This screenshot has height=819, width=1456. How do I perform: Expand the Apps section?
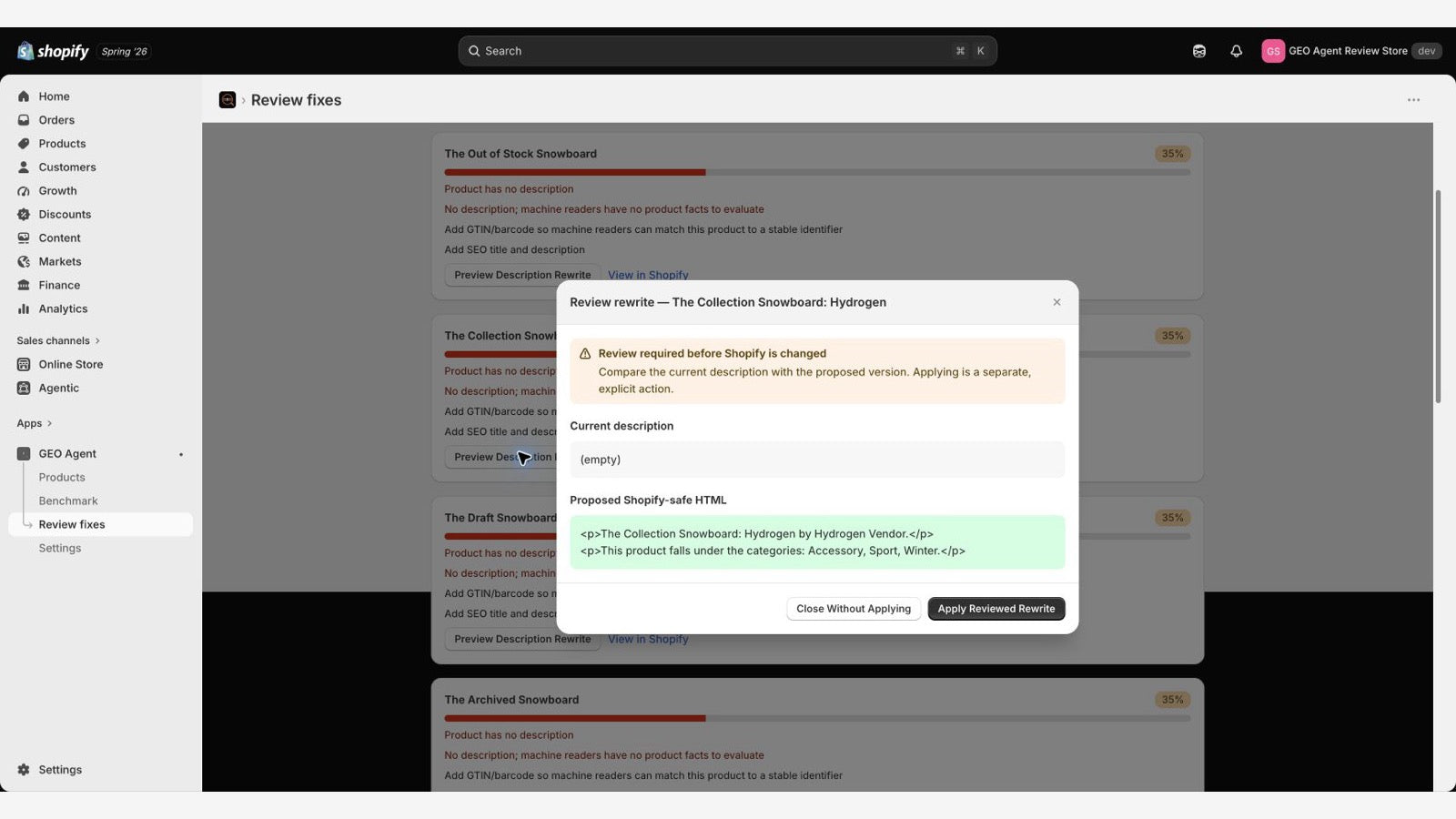click(x=35, y=423)
